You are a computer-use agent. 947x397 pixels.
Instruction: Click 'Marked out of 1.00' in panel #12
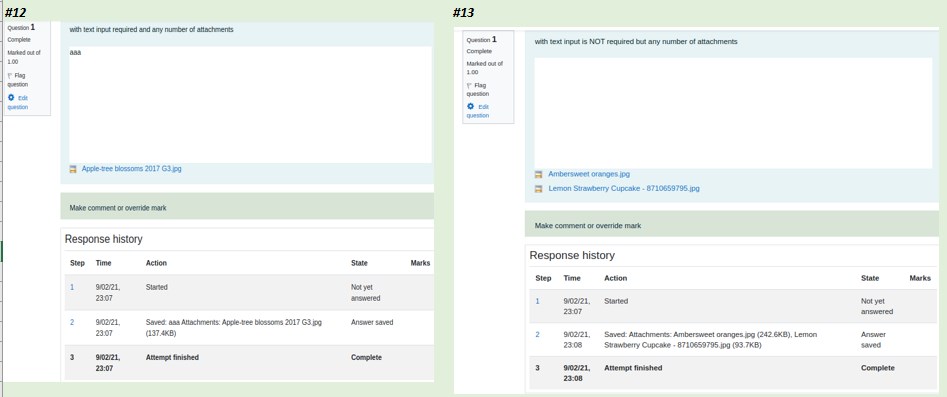24,57
